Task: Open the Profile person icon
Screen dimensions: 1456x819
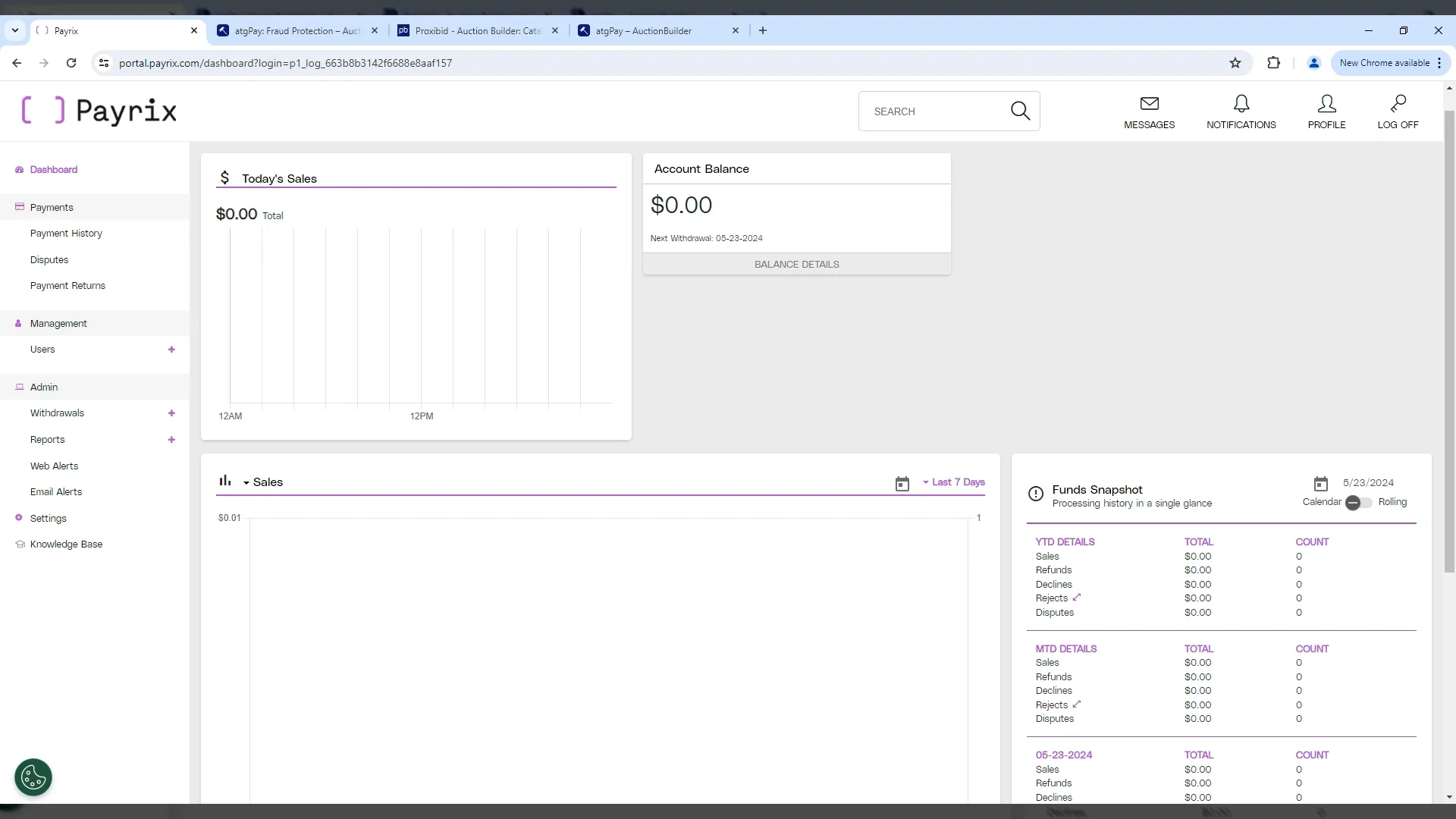Action: click(x=1326, y=104)
